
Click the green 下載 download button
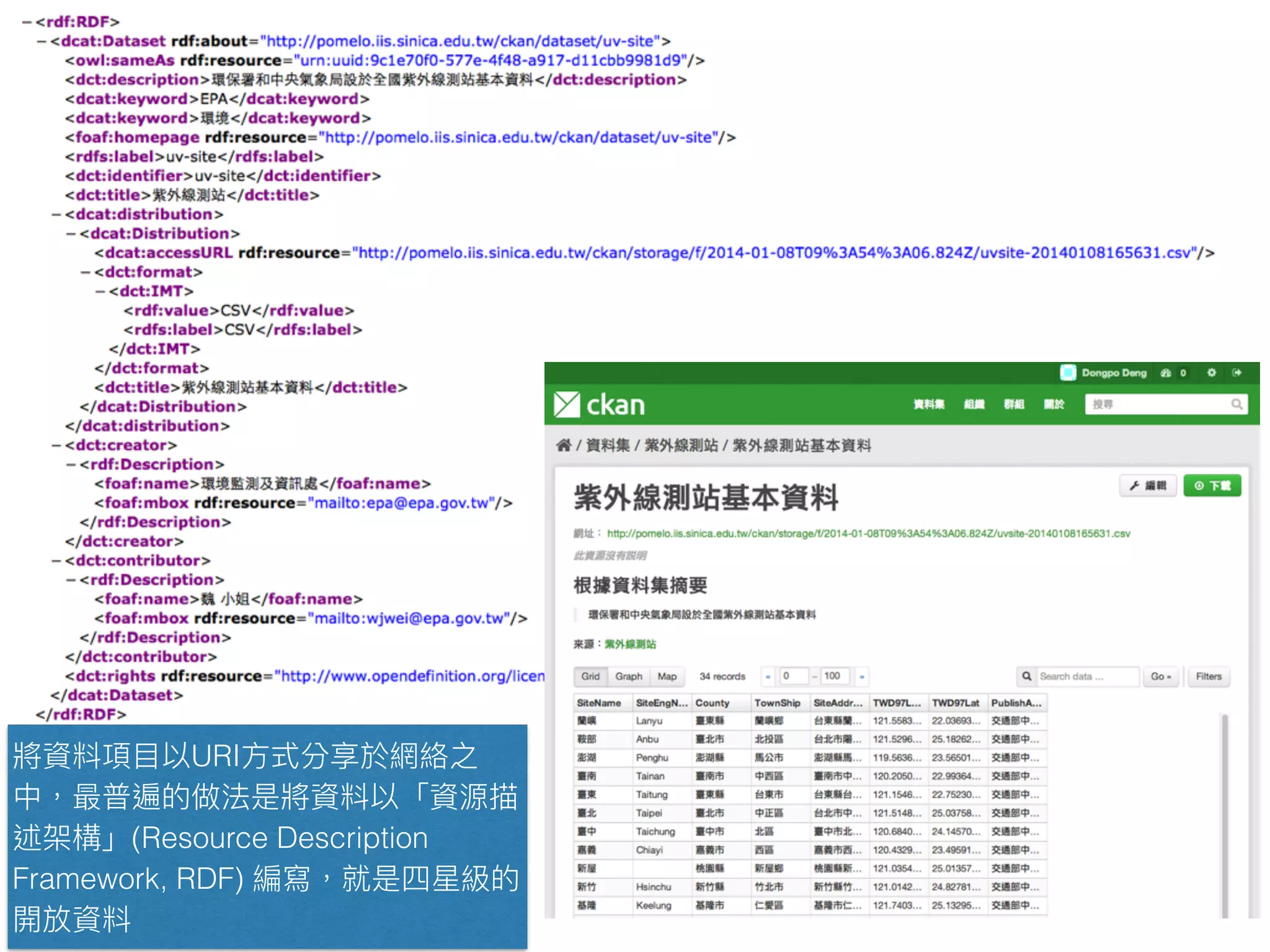point(1212,485)
